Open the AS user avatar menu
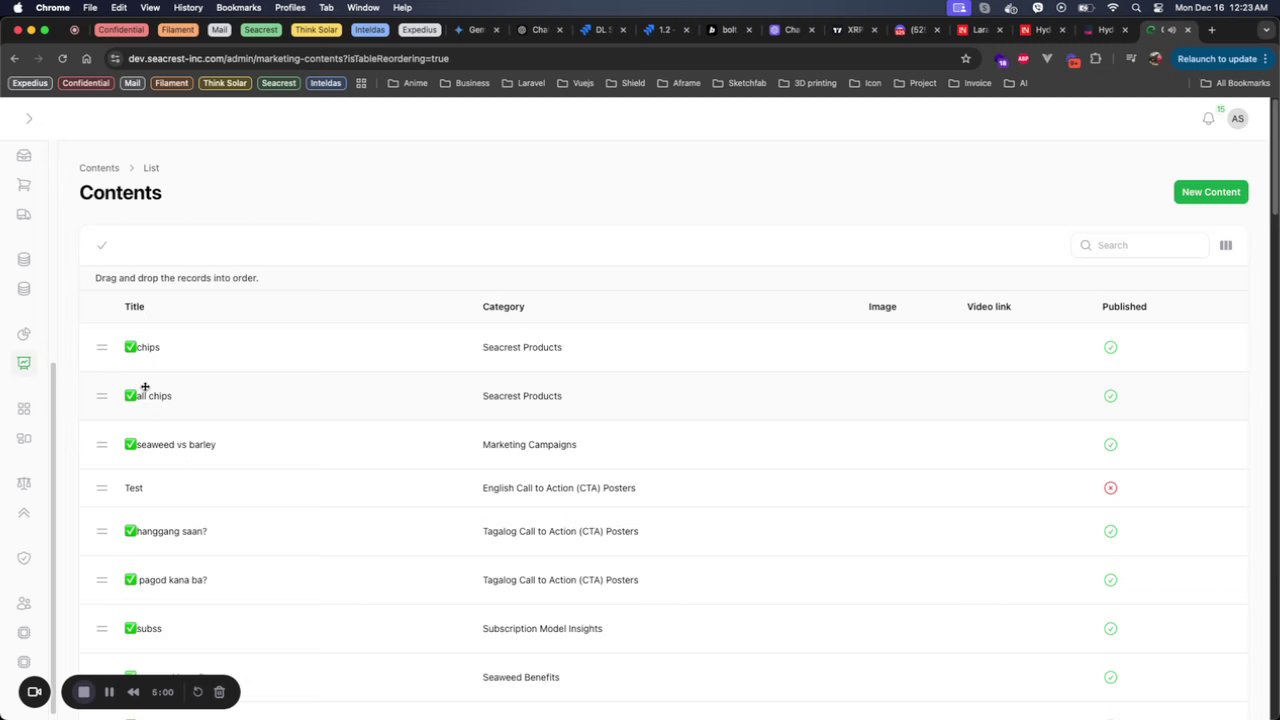This screenshot has height=720, width=1280. coord(1238,119)
